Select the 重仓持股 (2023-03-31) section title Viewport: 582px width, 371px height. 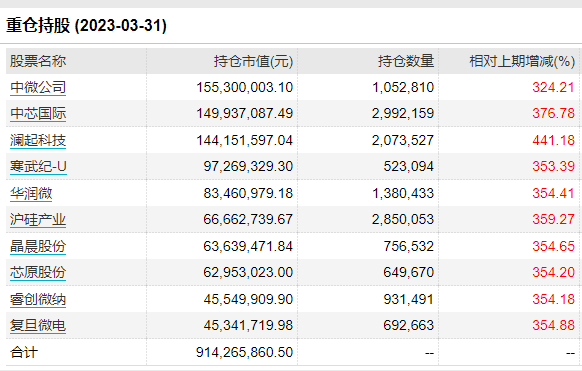point(86,26)
